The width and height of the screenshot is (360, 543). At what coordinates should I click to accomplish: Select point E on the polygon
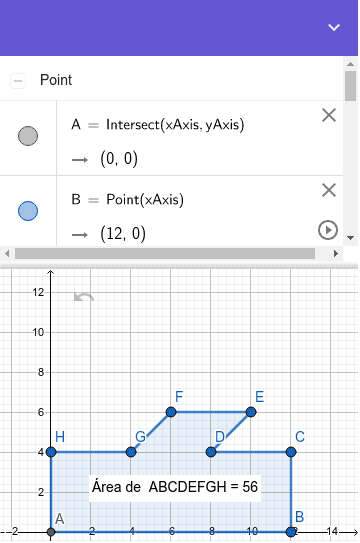[x=251, y=412]
